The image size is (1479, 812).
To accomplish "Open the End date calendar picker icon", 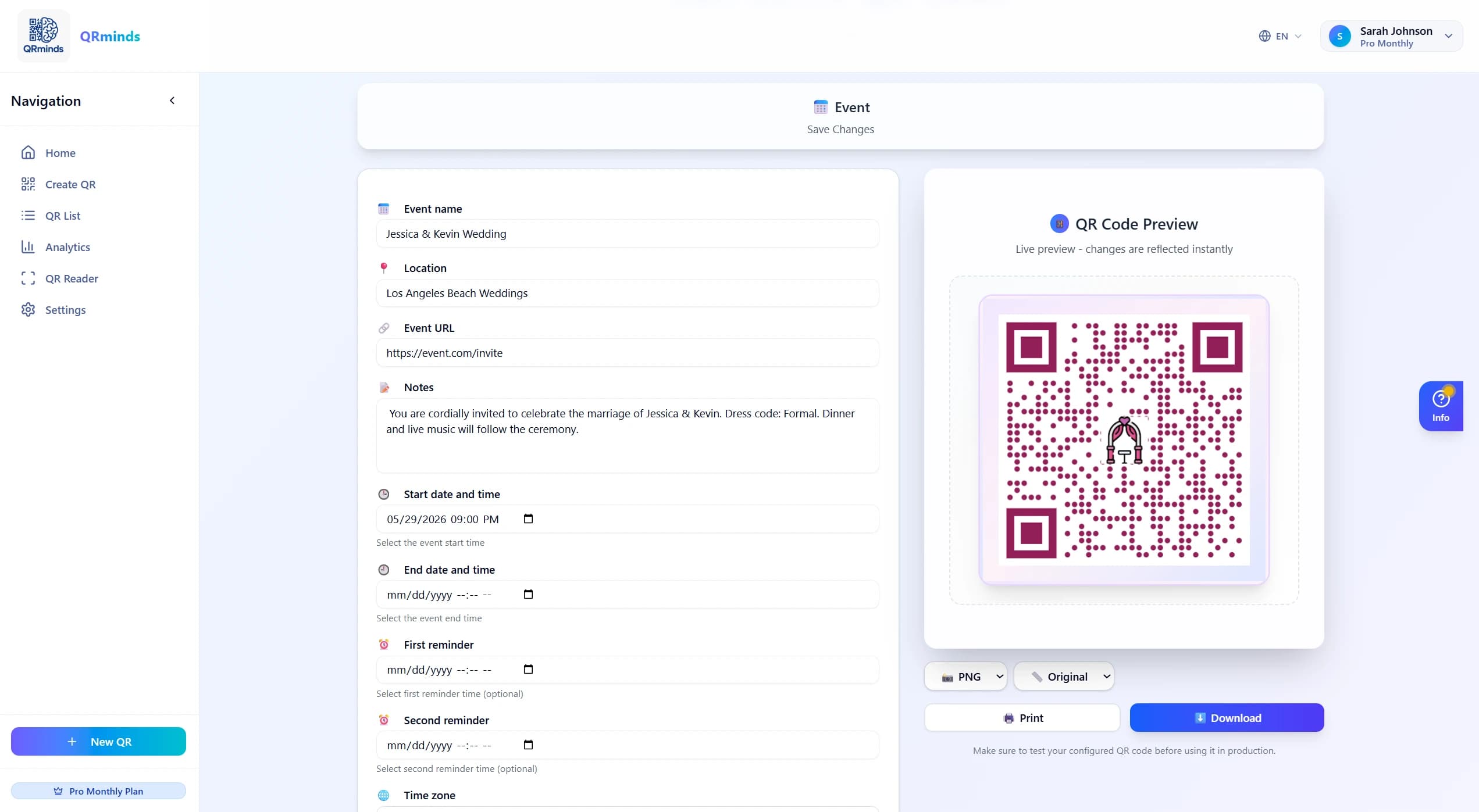I will pyautogui.click(x=528, y=594).
